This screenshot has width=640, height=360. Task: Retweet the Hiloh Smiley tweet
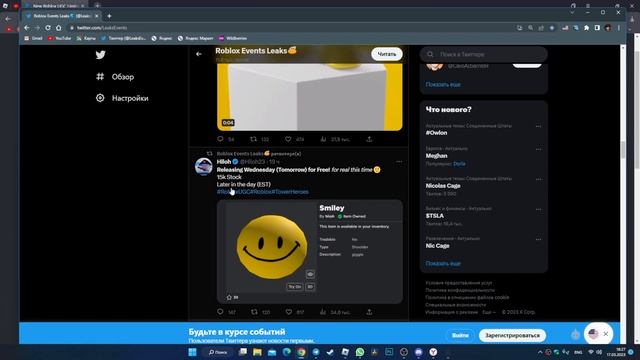click(x=254, y=312)
